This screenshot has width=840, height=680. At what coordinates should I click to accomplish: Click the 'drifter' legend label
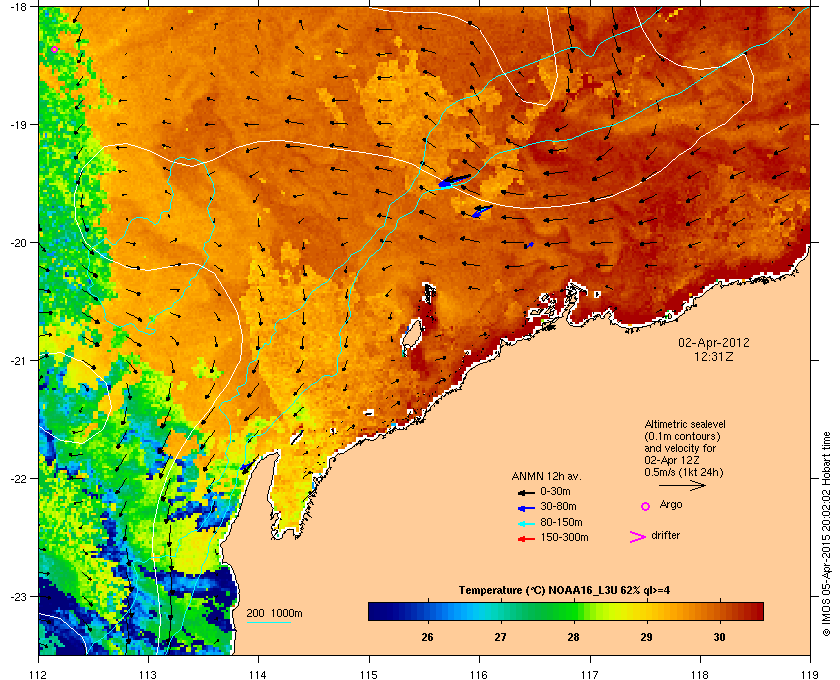coord(665,535)
